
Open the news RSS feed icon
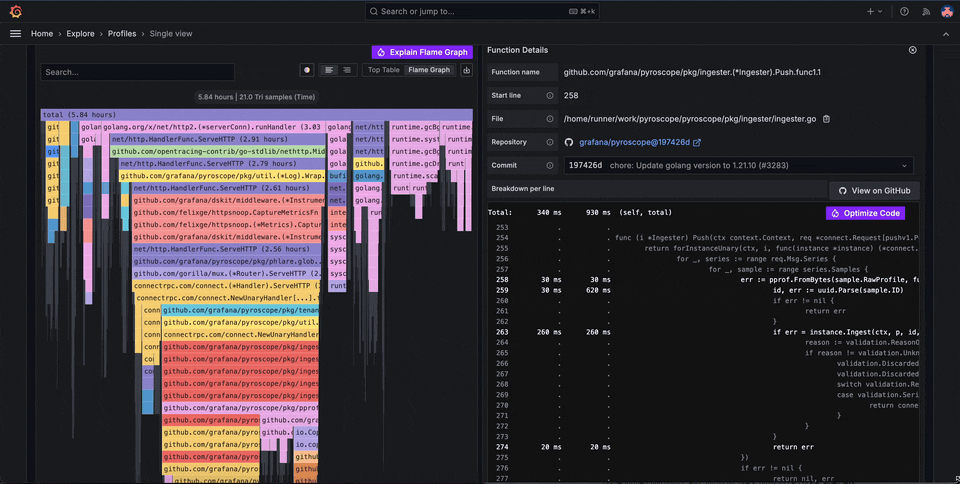pyautogui.click(x=925, y=11)
